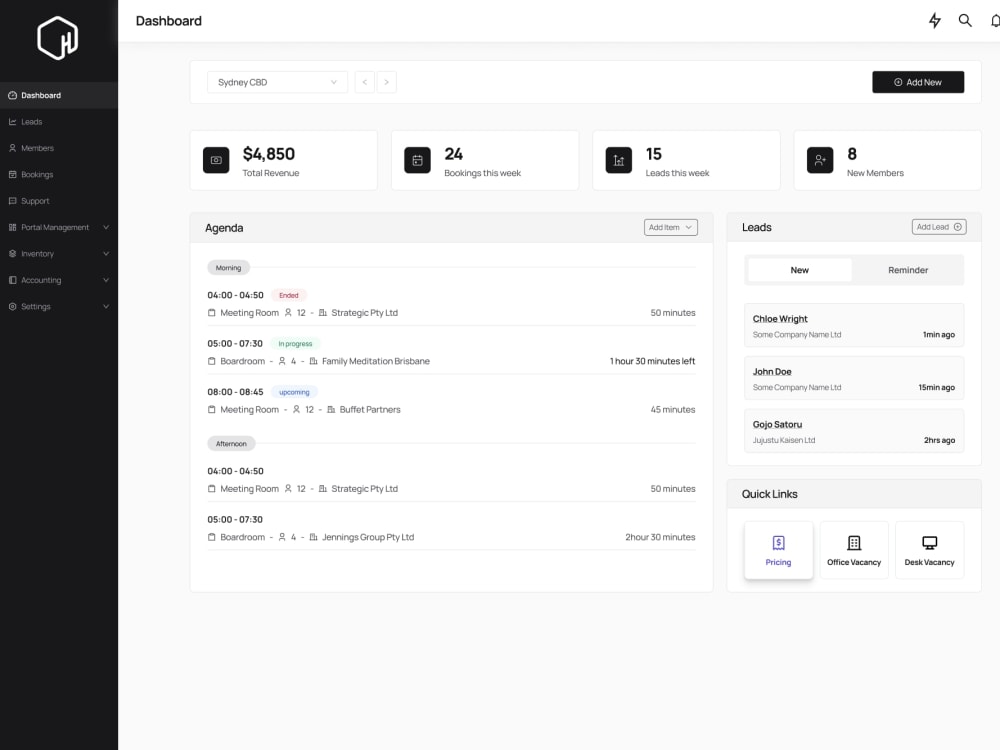Image resolution: width=1000 pixels, height=750 pixels.
Task: Click the Settings gear icon in the sidebar
Action: (12, 307)
